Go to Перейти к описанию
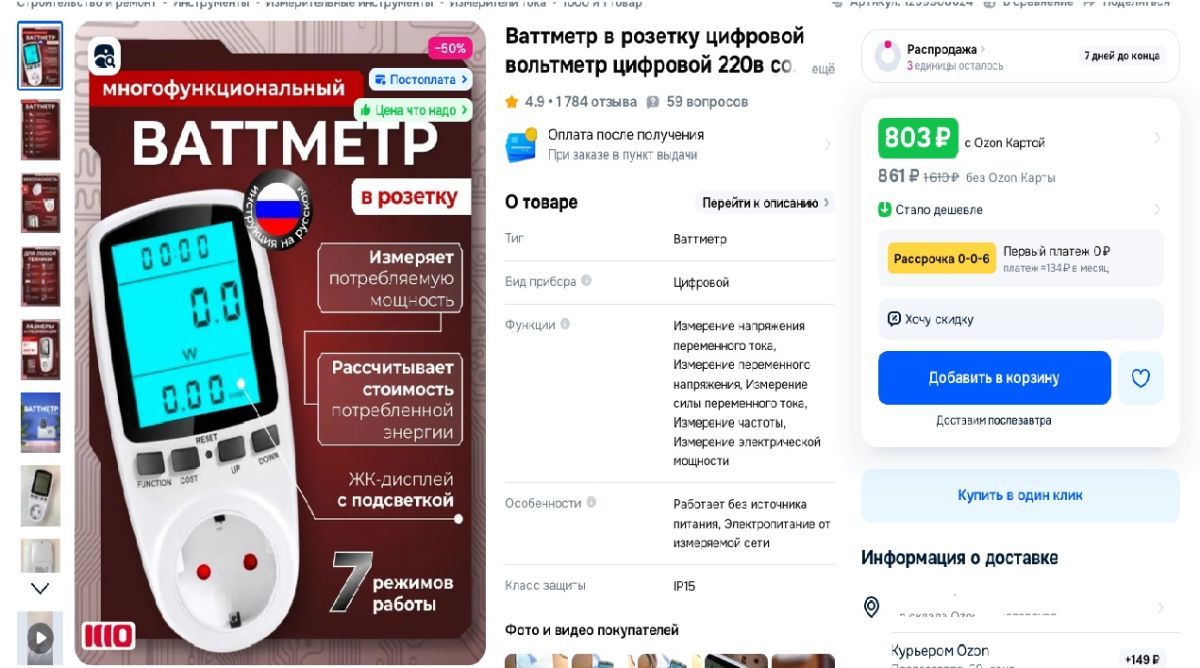This screenshot has width=1200, height=668. point(766,203)
